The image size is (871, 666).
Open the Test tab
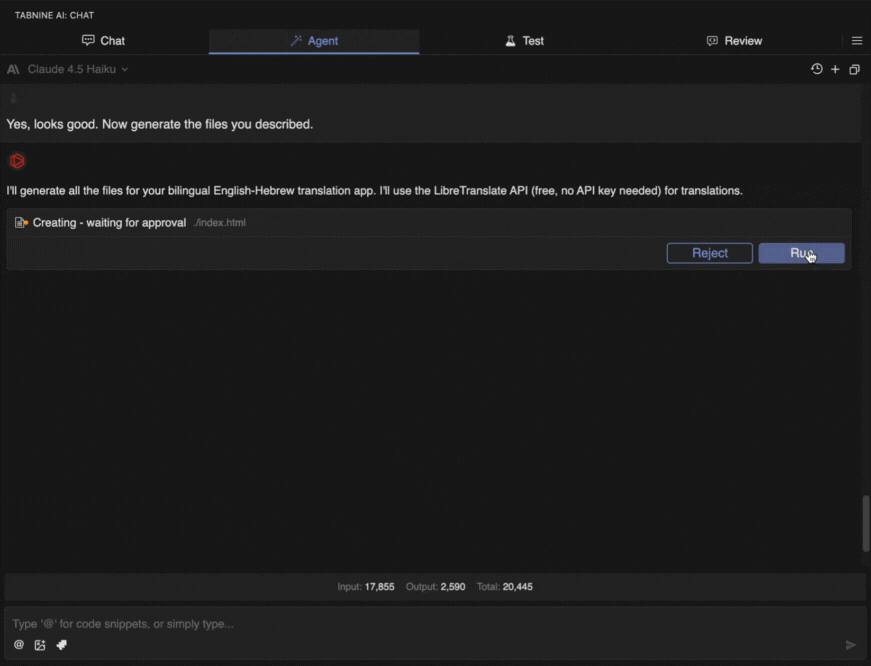[x=524, y=41]
